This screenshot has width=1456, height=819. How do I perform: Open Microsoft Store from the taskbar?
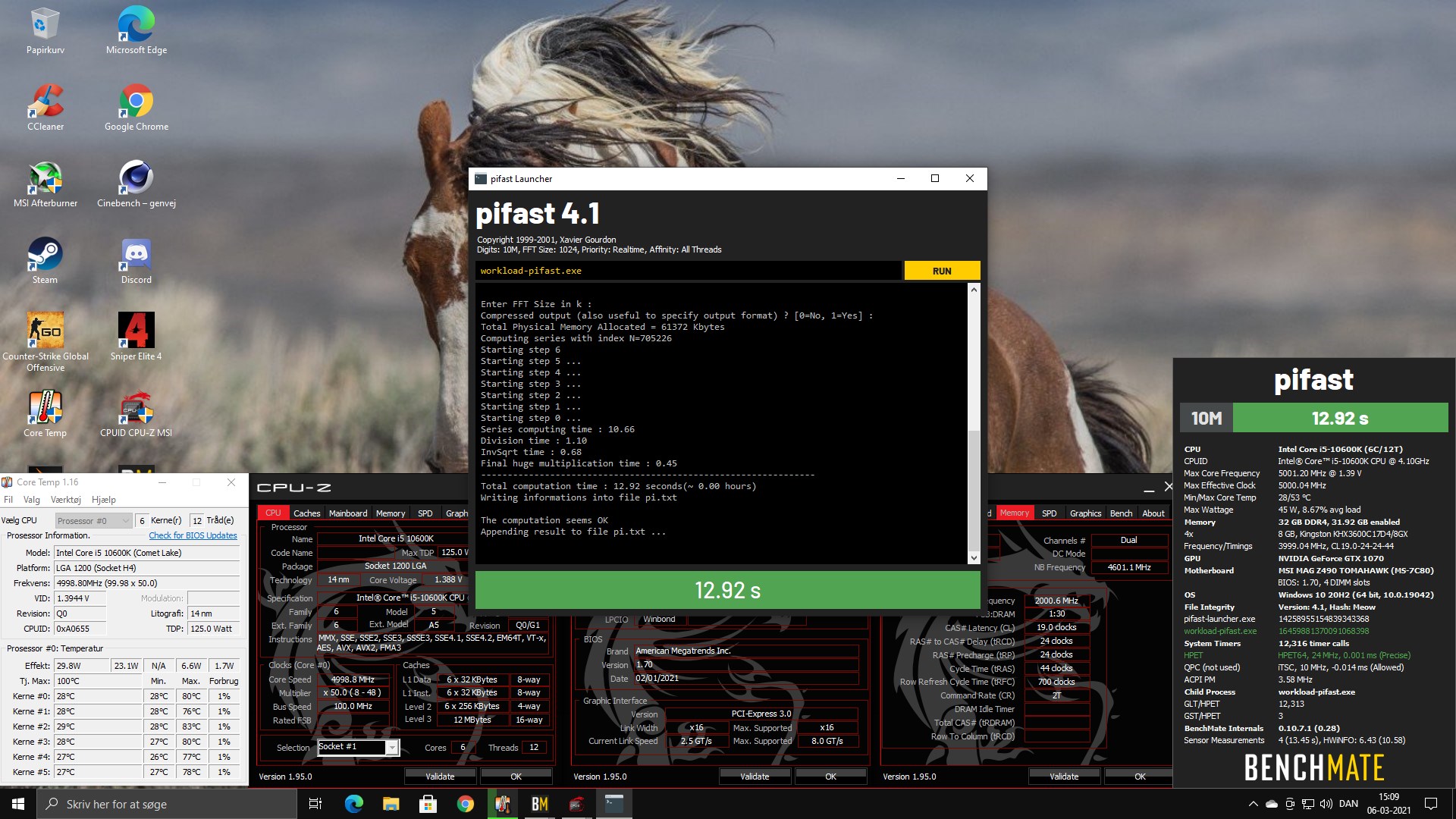(428, 804)
